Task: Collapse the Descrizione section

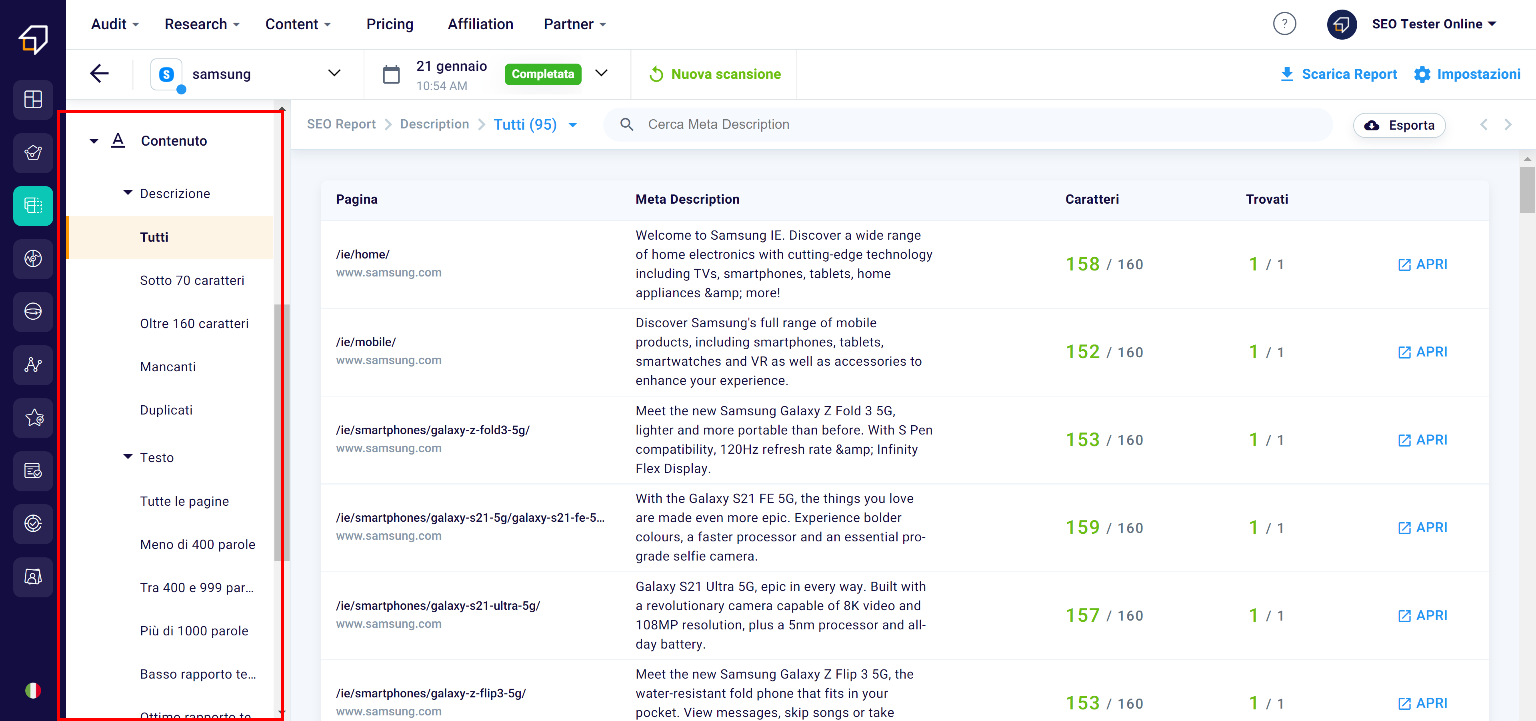Action: click(x=128, y=193)
